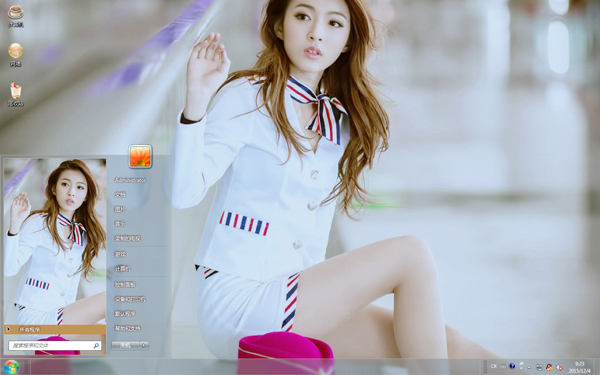Open Music (音乐) in Start menu
This screenshot has height=375, width=600.
pyautogui.click(x=120, y=223)
